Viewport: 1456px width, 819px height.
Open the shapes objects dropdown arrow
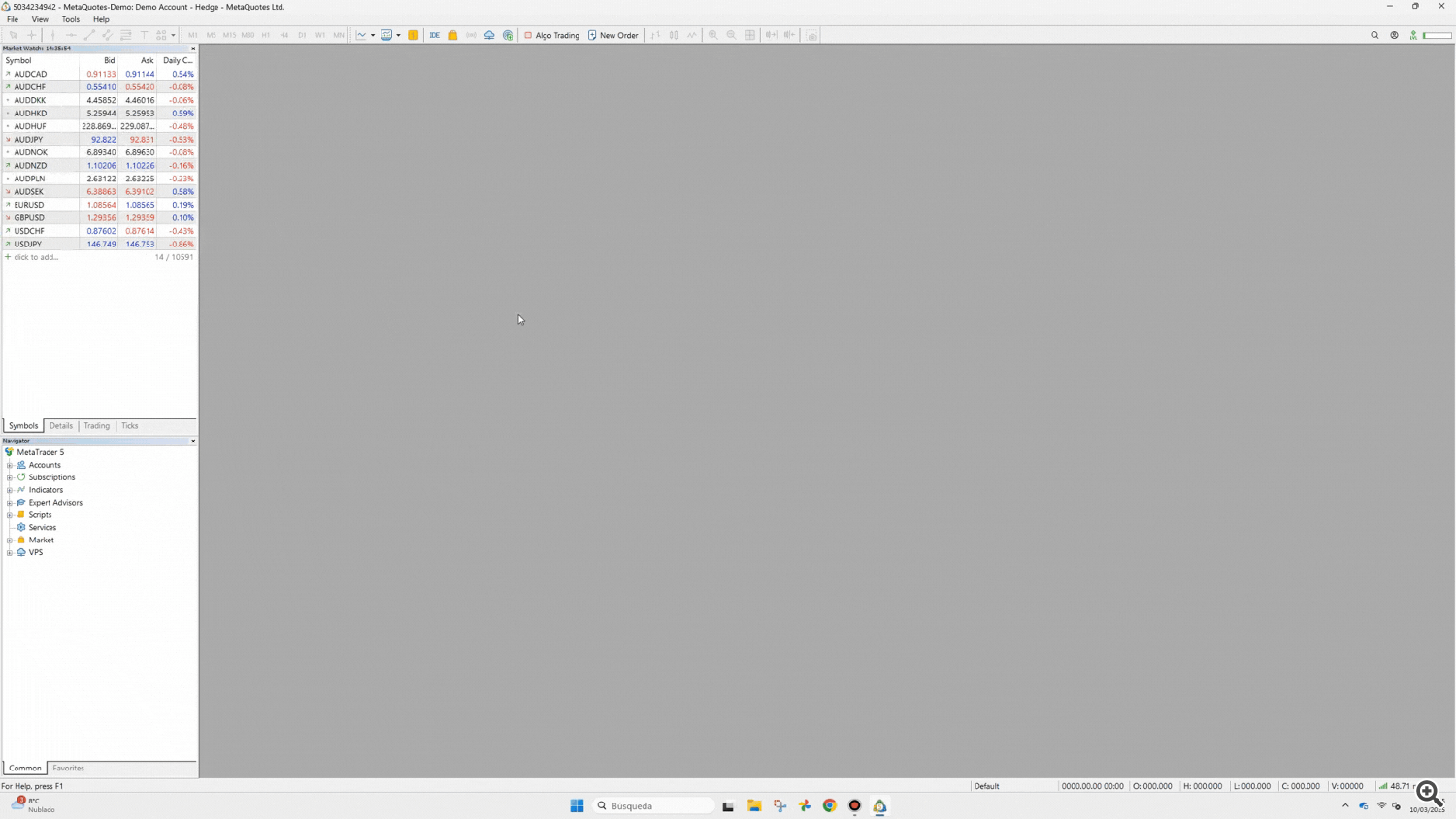coord(173,35)
